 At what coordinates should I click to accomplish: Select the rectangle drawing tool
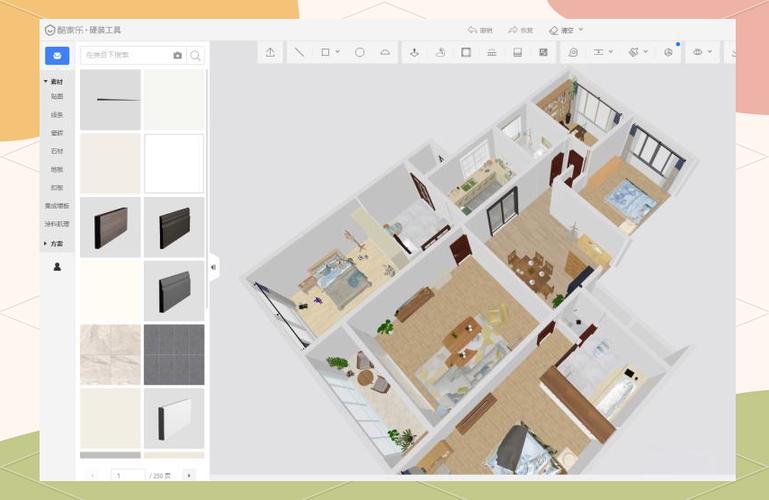(325, 52)
